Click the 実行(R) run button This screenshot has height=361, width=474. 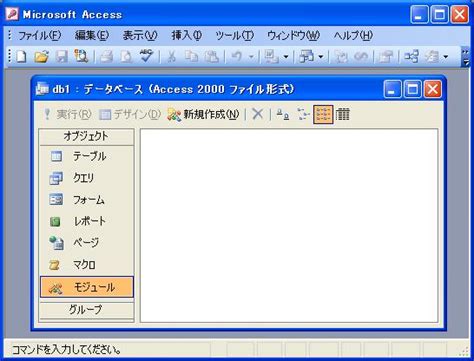[67, 114]
